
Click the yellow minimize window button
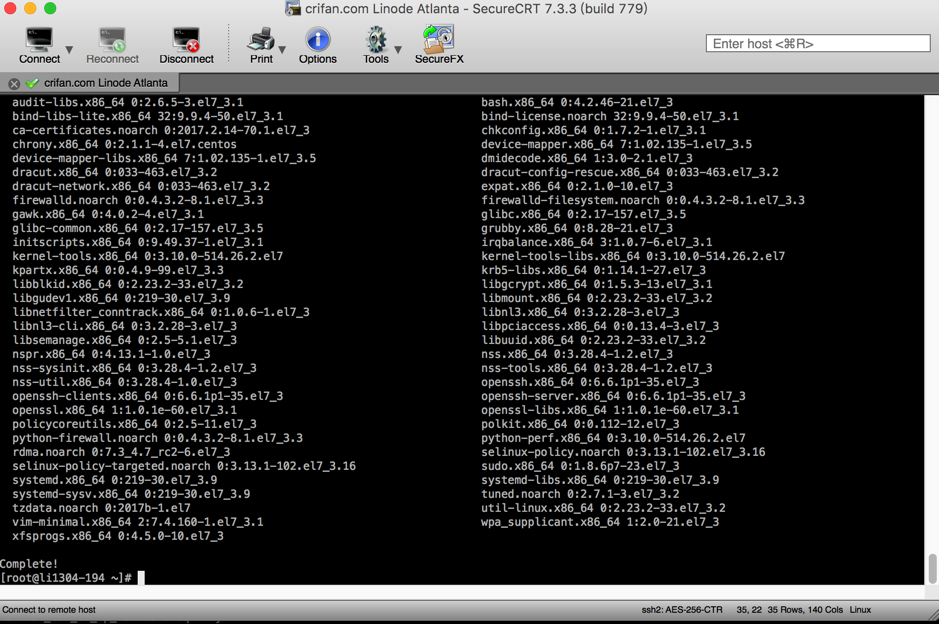30,8
